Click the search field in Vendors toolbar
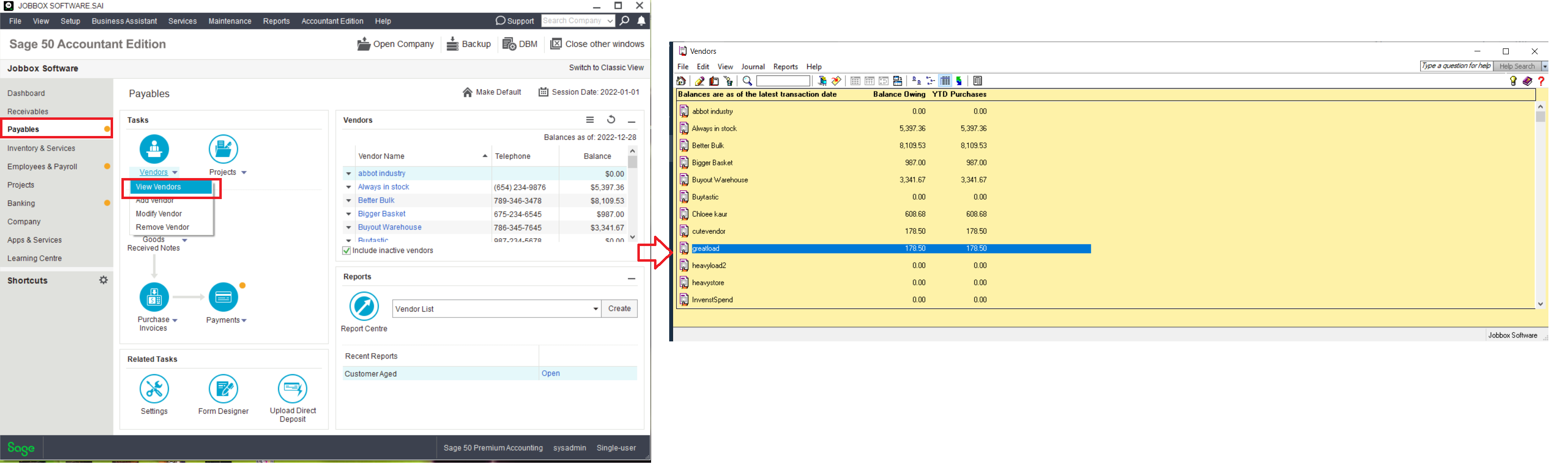 [783, 82]
